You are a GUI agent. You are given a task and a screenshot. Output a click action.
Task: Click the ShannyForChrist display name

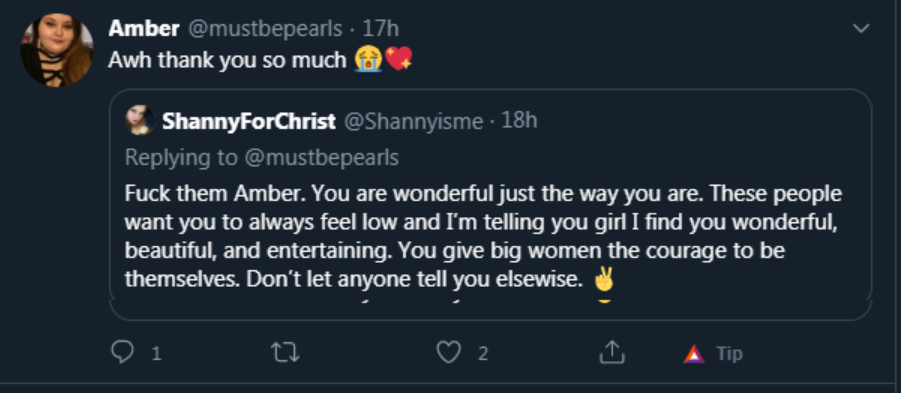tap(249, 121)
